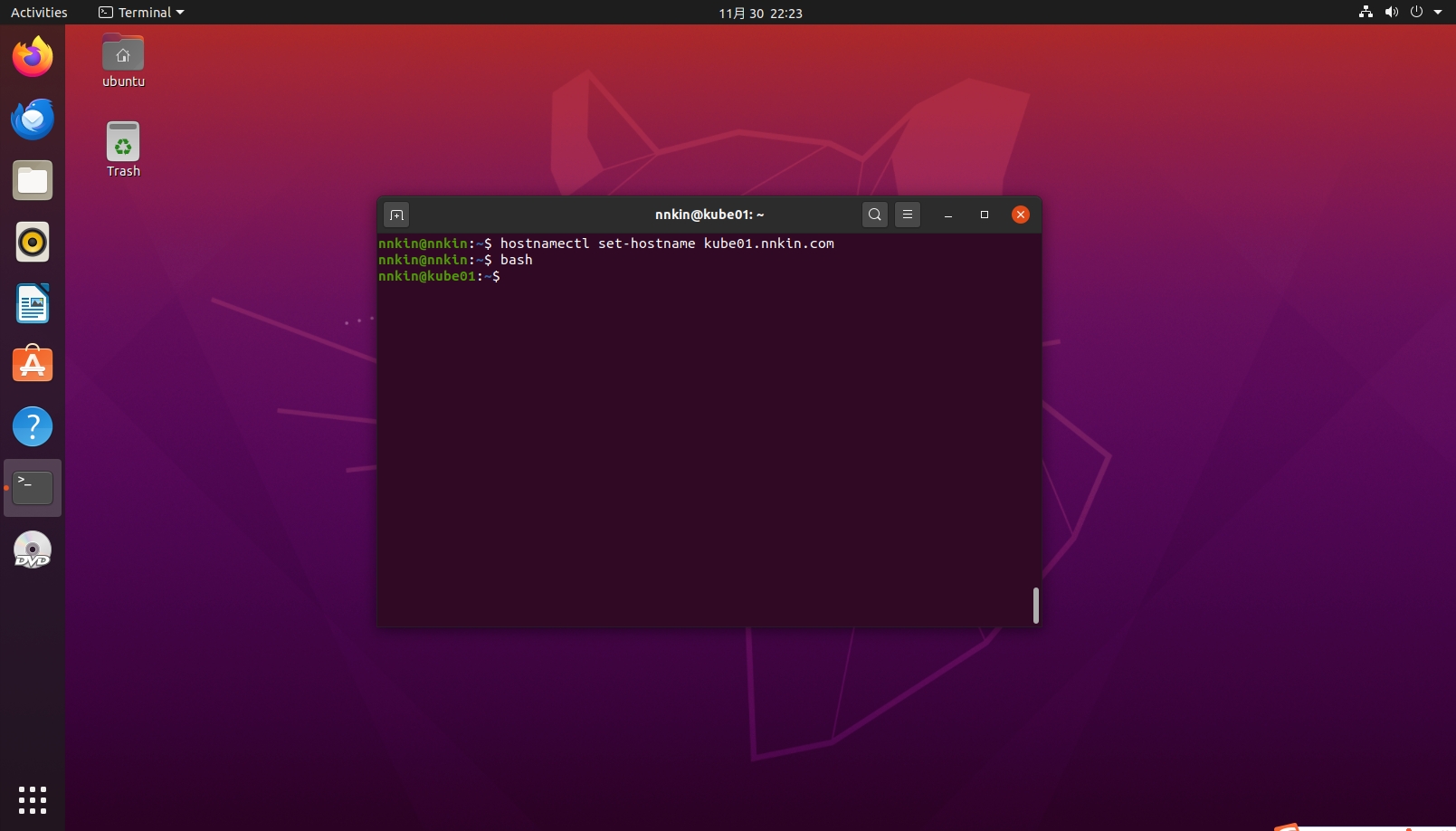
Task: Open Thunderbird Mail from the dock
Action: [33, 119]
